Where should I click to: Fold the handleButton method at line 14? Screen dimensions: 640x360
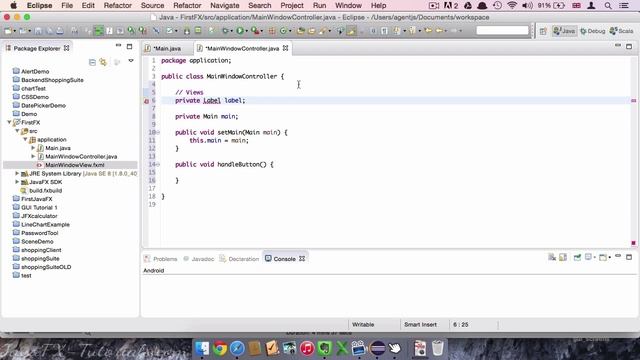[158, 164]
